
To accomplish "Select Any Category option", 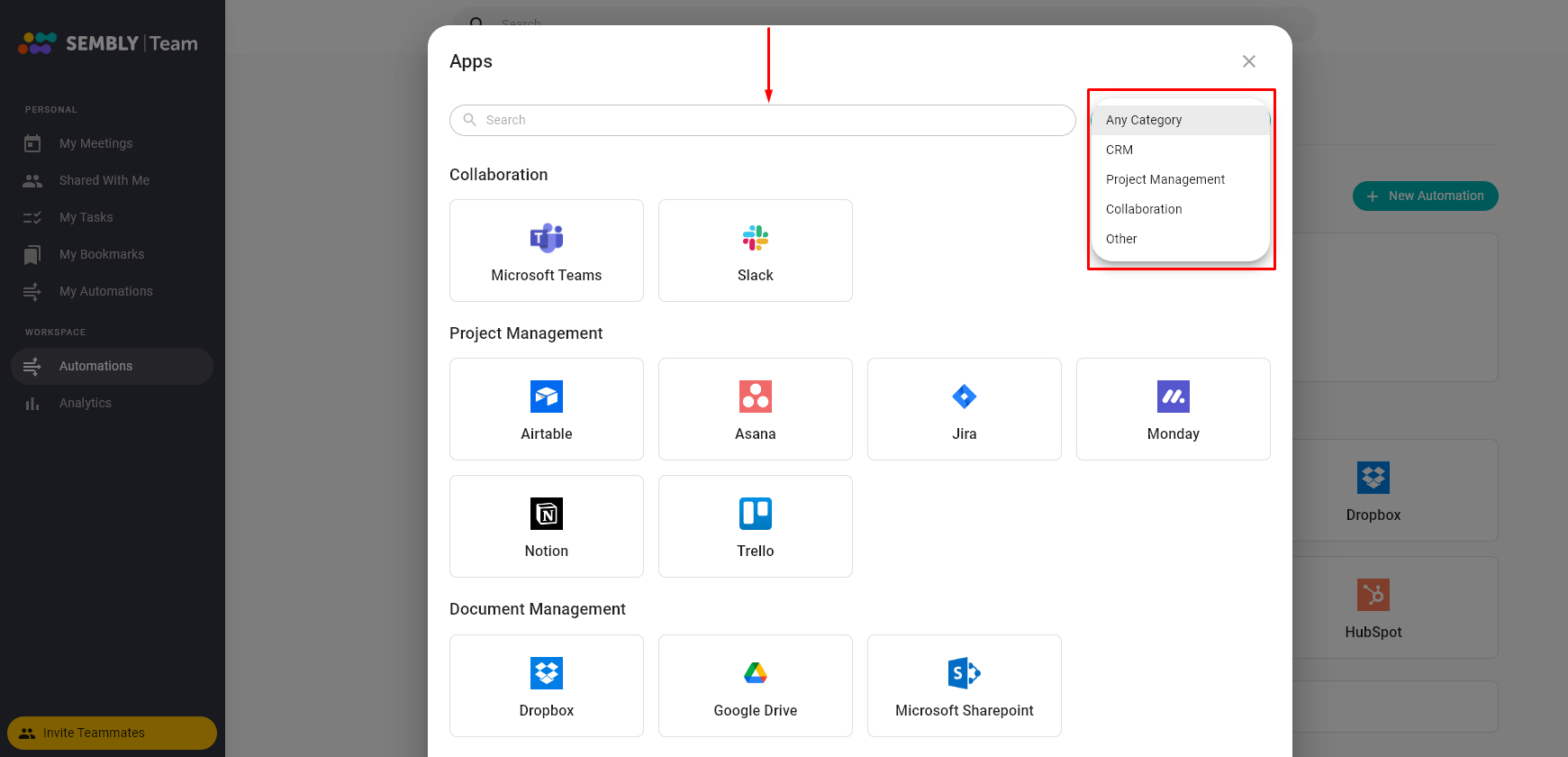I will [x=1181, y=120].
